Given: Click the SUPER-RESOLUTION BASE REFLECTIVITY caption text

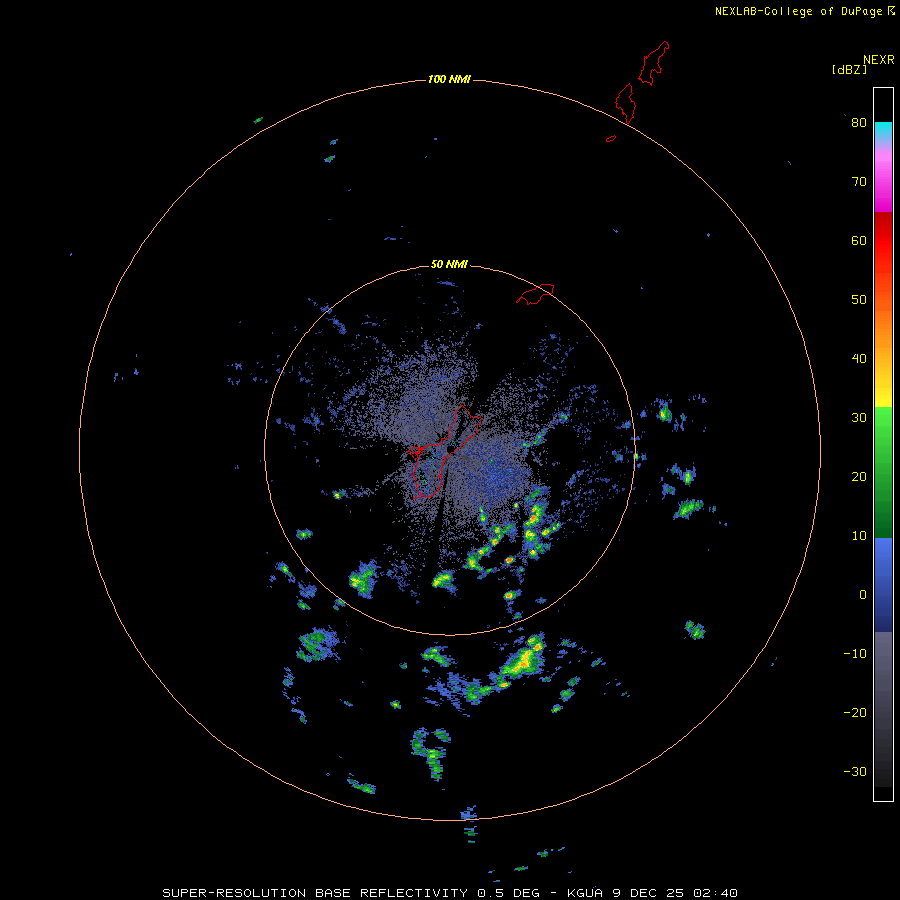Looking at the screenshot, I should pyautogui.click(x=317, y=893).
